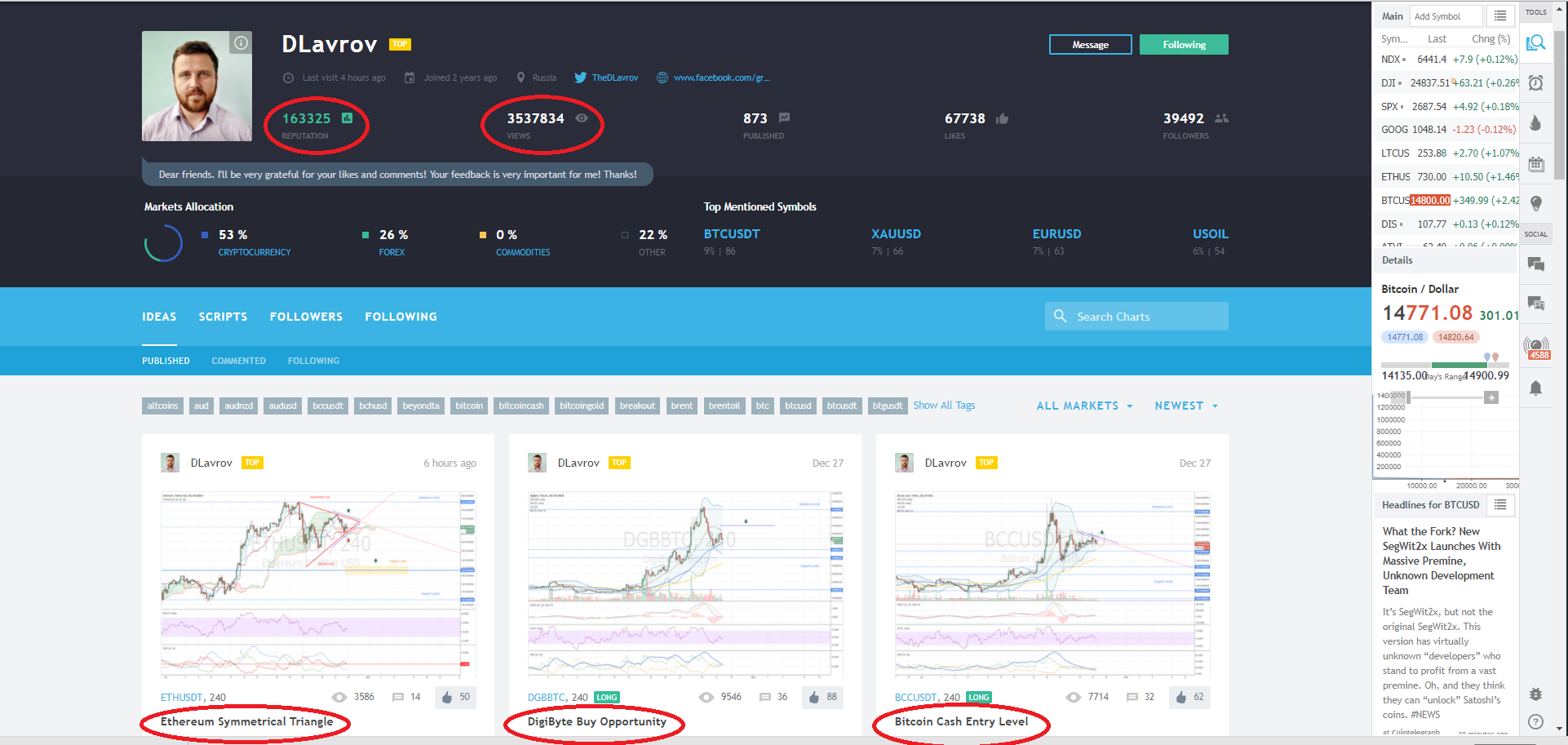Open the ETHUSDT symbol link
1568x745 pixels.
(x=181, y=698)
